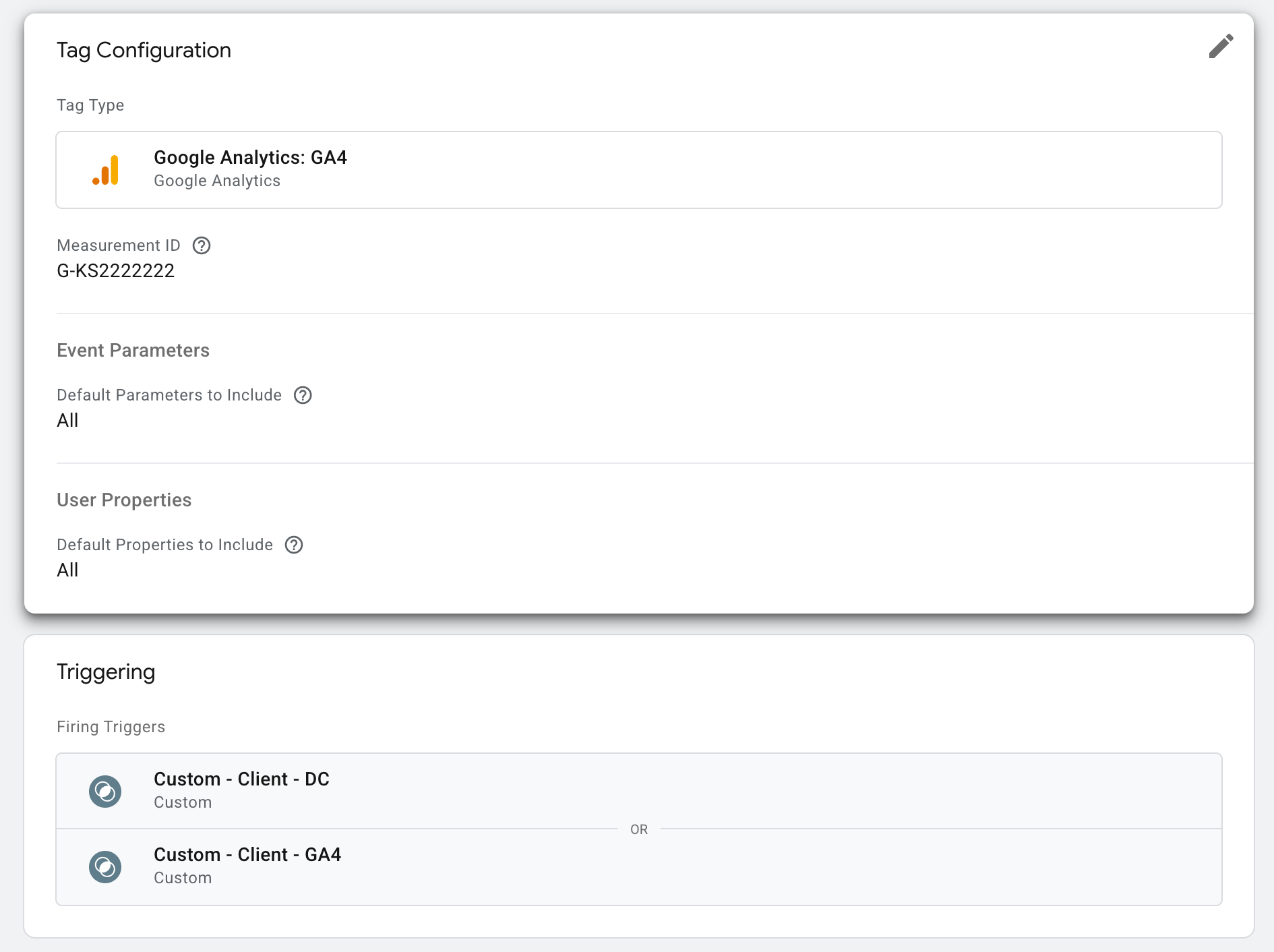The image size is (1274, 952).
Task: Click the Custom - Client - DC trigger icon
Action: point(105,791)
